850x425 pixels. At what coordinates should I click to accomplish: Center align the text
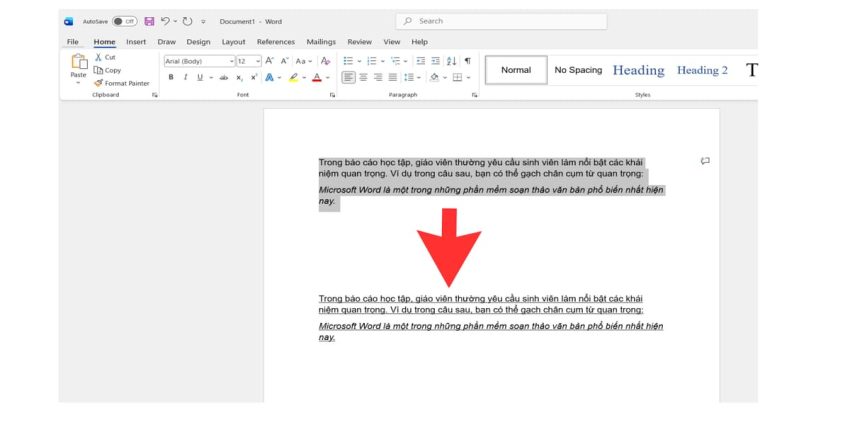(363, 78)
